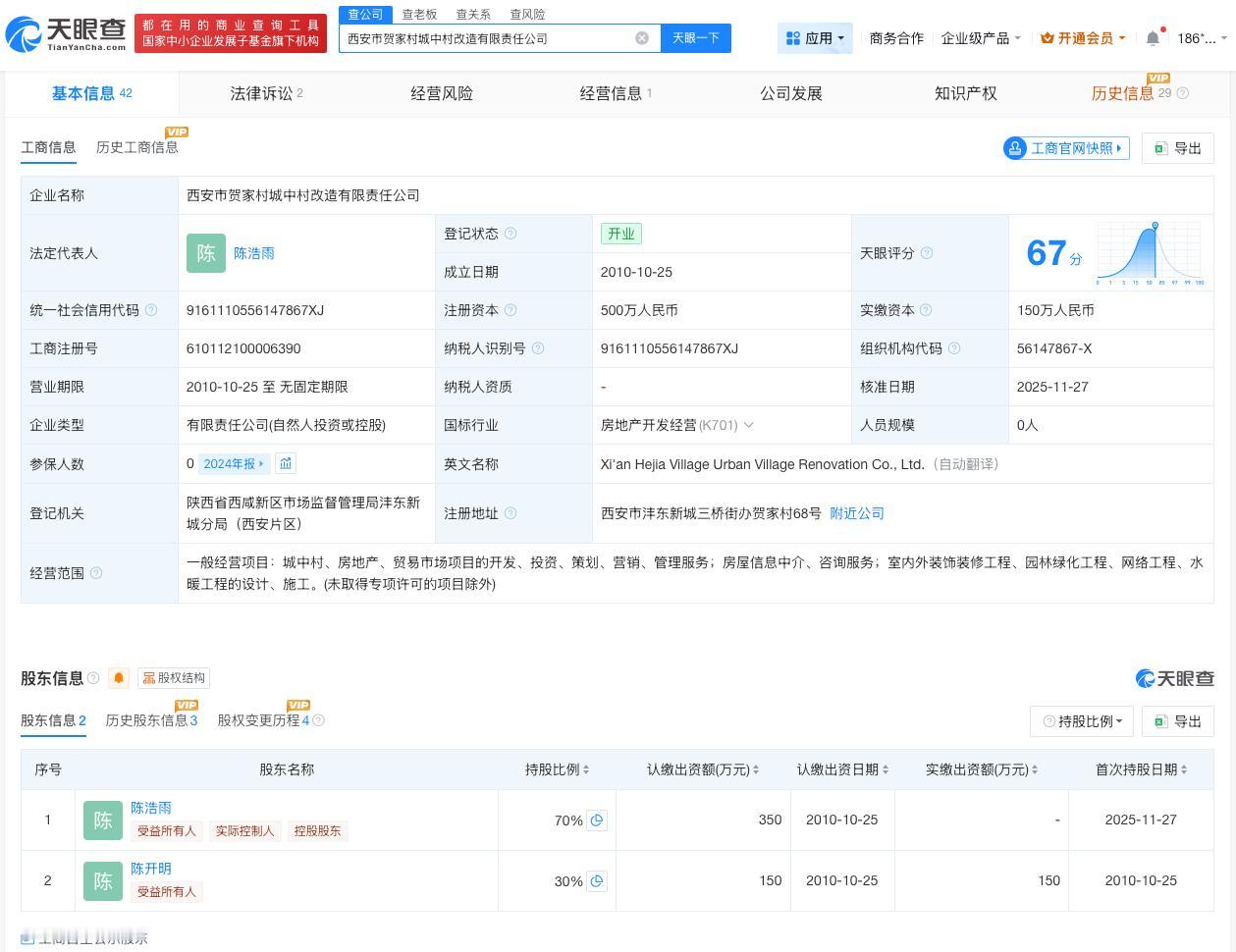1236x952 pixels.
Task: Click the help icon beside 历史信息 tab
Action: pos(1183,93)
